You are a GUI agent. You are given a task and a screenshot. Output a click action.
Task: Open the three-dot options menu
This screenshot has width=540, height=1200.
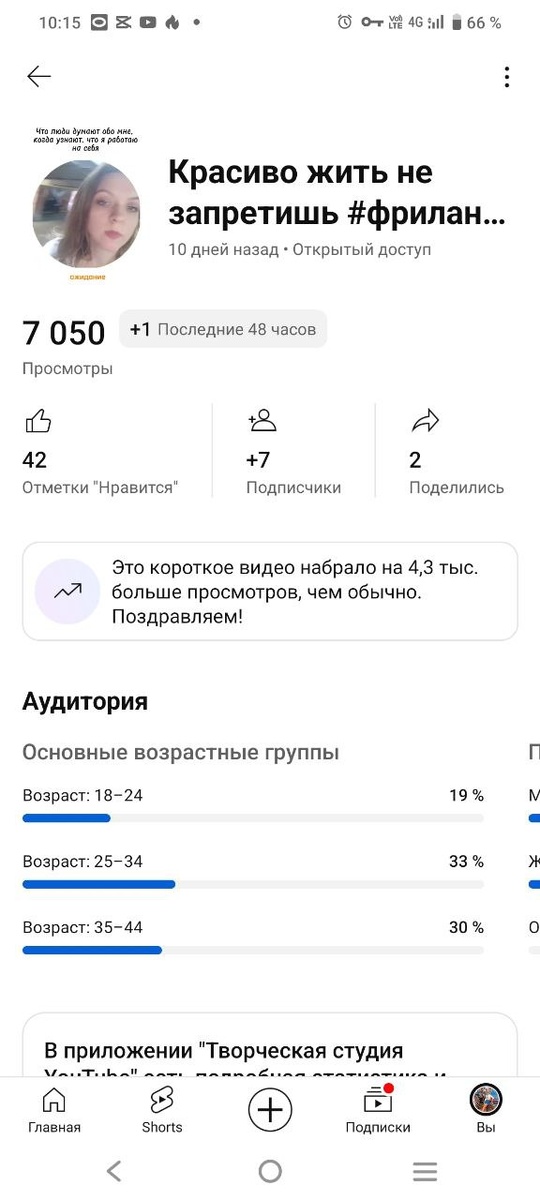coord(507,77)
